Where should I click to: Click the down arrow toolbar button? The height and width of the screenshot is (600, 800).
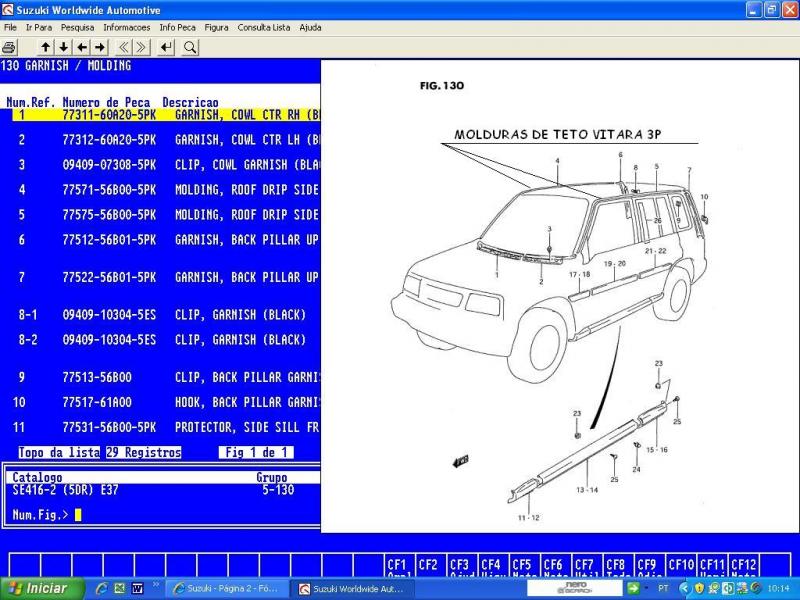pyautogui.click(x=63, y=47)
